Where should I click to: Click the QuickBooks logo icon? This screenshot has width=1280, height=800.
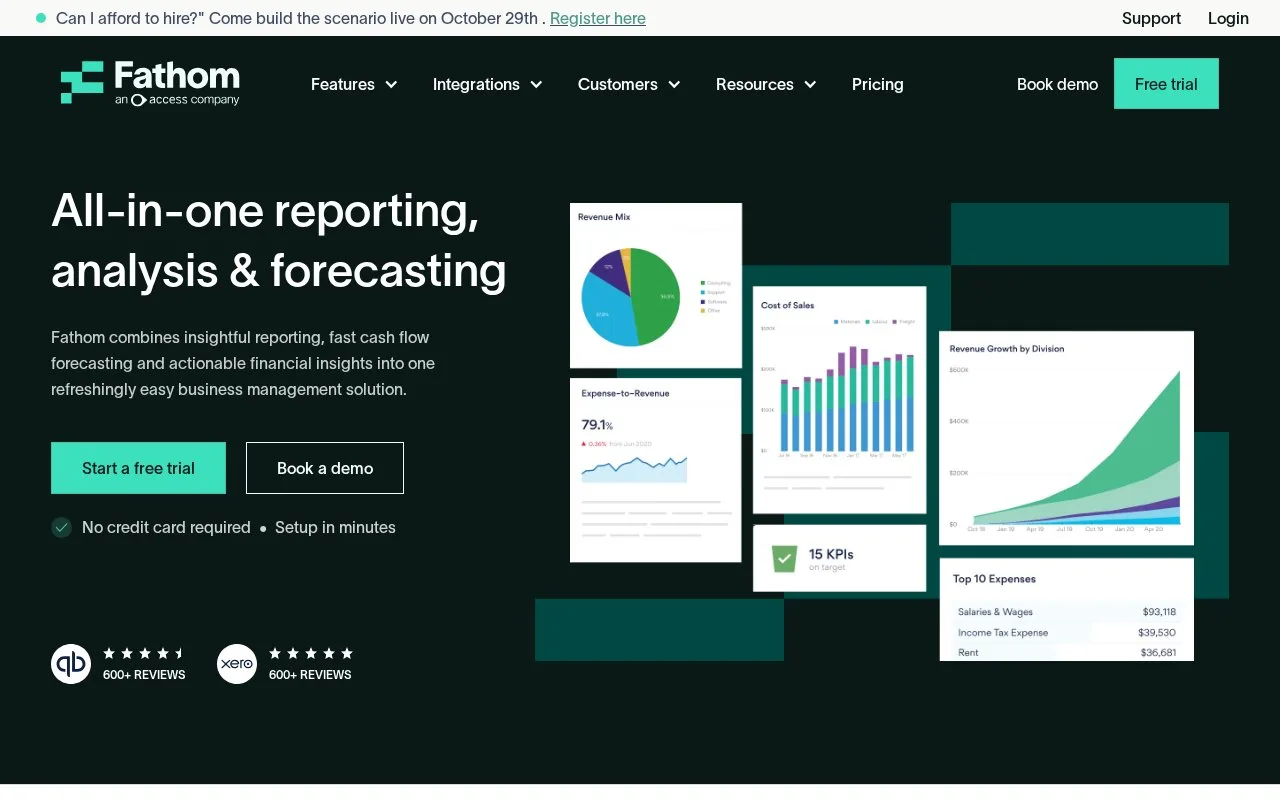[x=71, y=664]
